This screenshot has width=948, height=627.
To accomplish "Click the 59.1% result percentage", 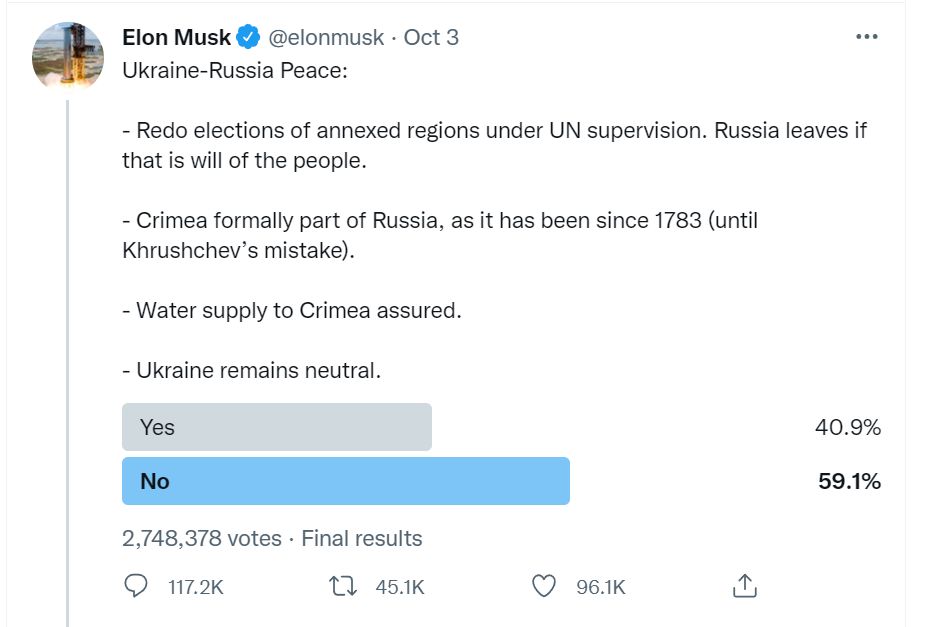I will [x=849, y=481].
